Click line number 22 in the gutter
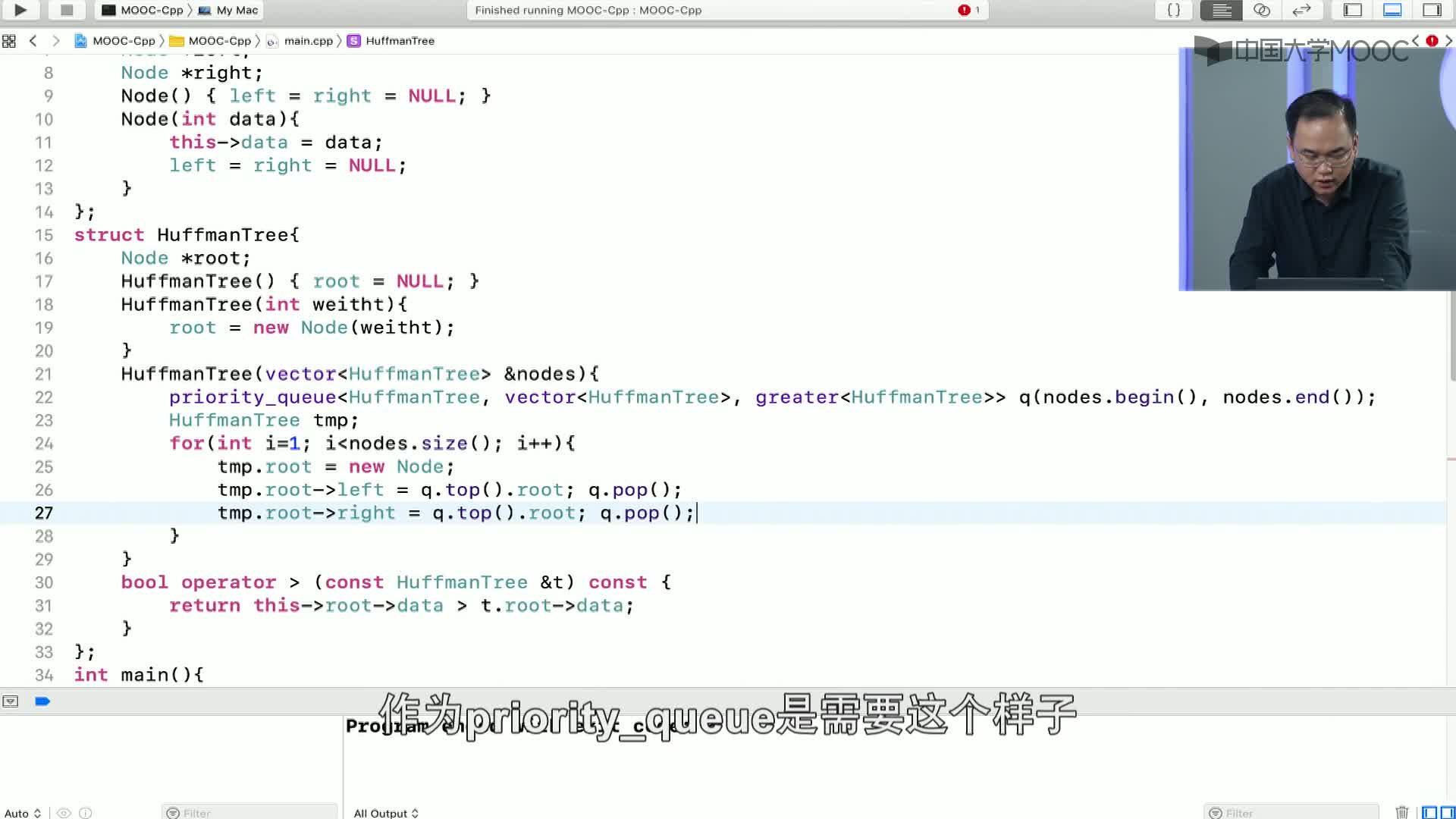This screenshot has width=1456, height=819. point(44,397)
